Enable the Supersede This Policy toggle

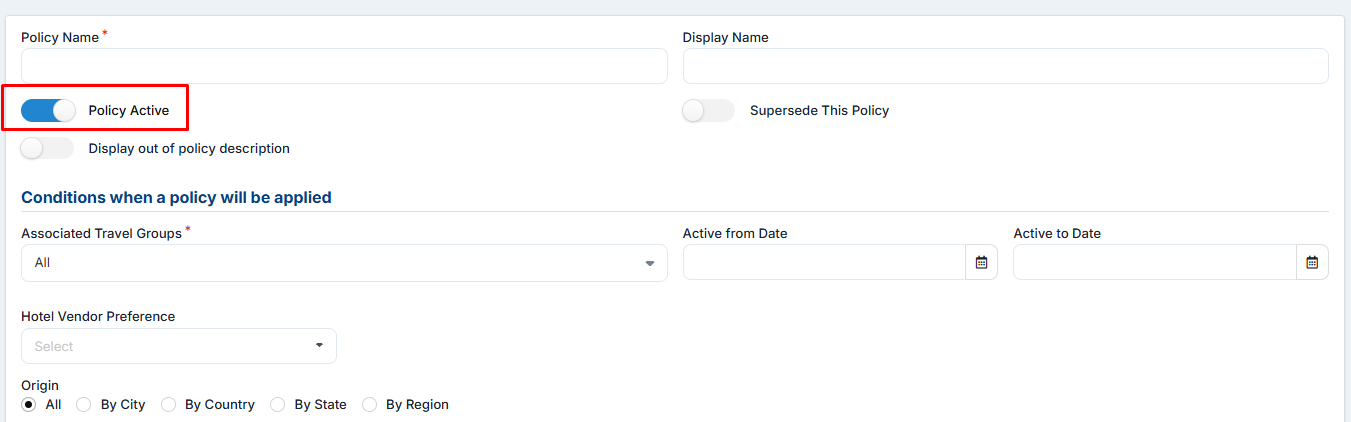coord(708,111)
